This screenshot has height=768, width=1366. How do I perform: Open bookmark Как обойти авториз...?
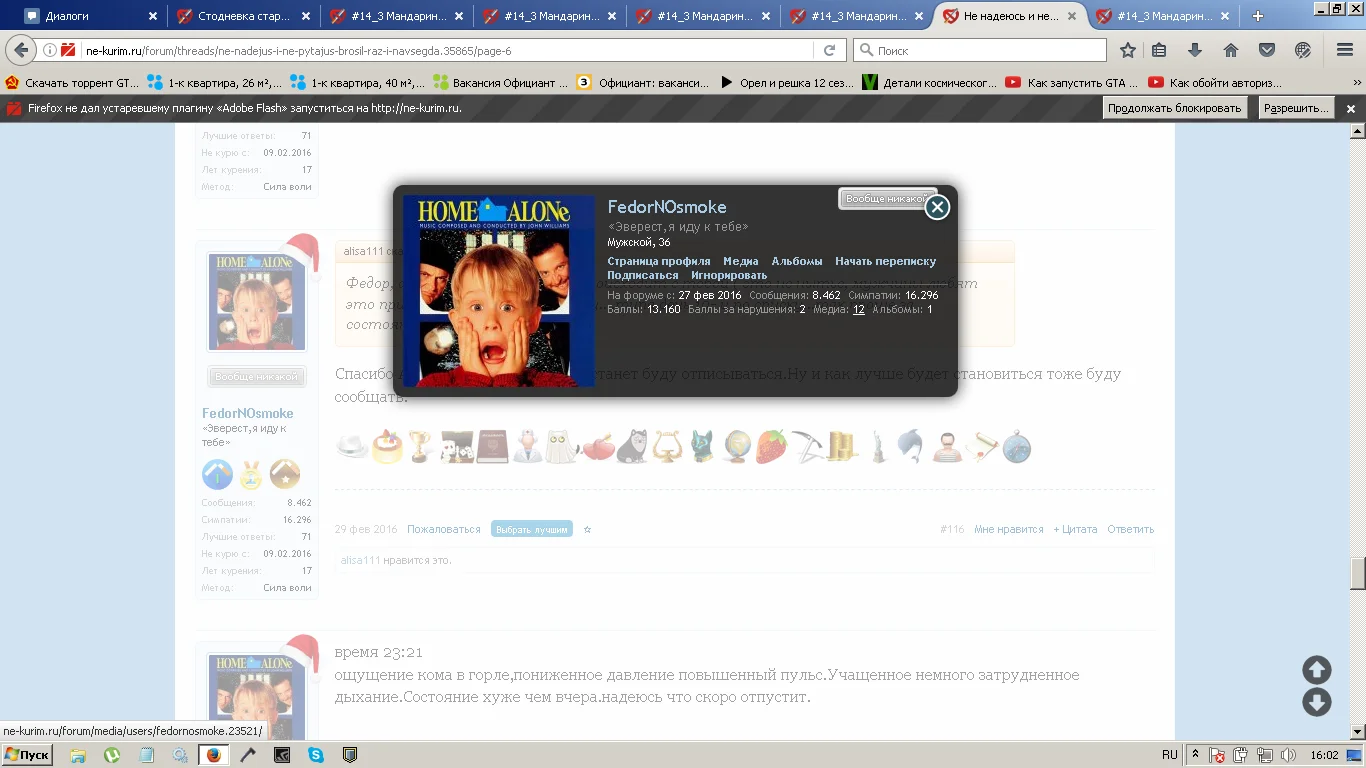1216,83
